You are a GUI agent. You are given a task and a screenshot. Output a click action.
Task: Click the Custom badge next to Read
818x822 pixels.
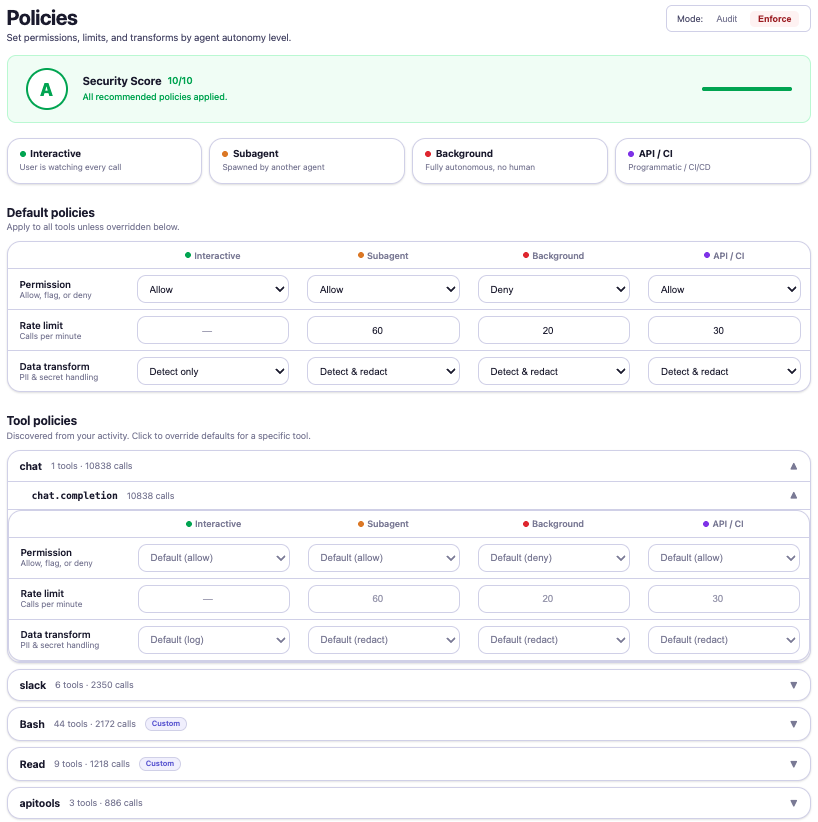click(159, 763)
